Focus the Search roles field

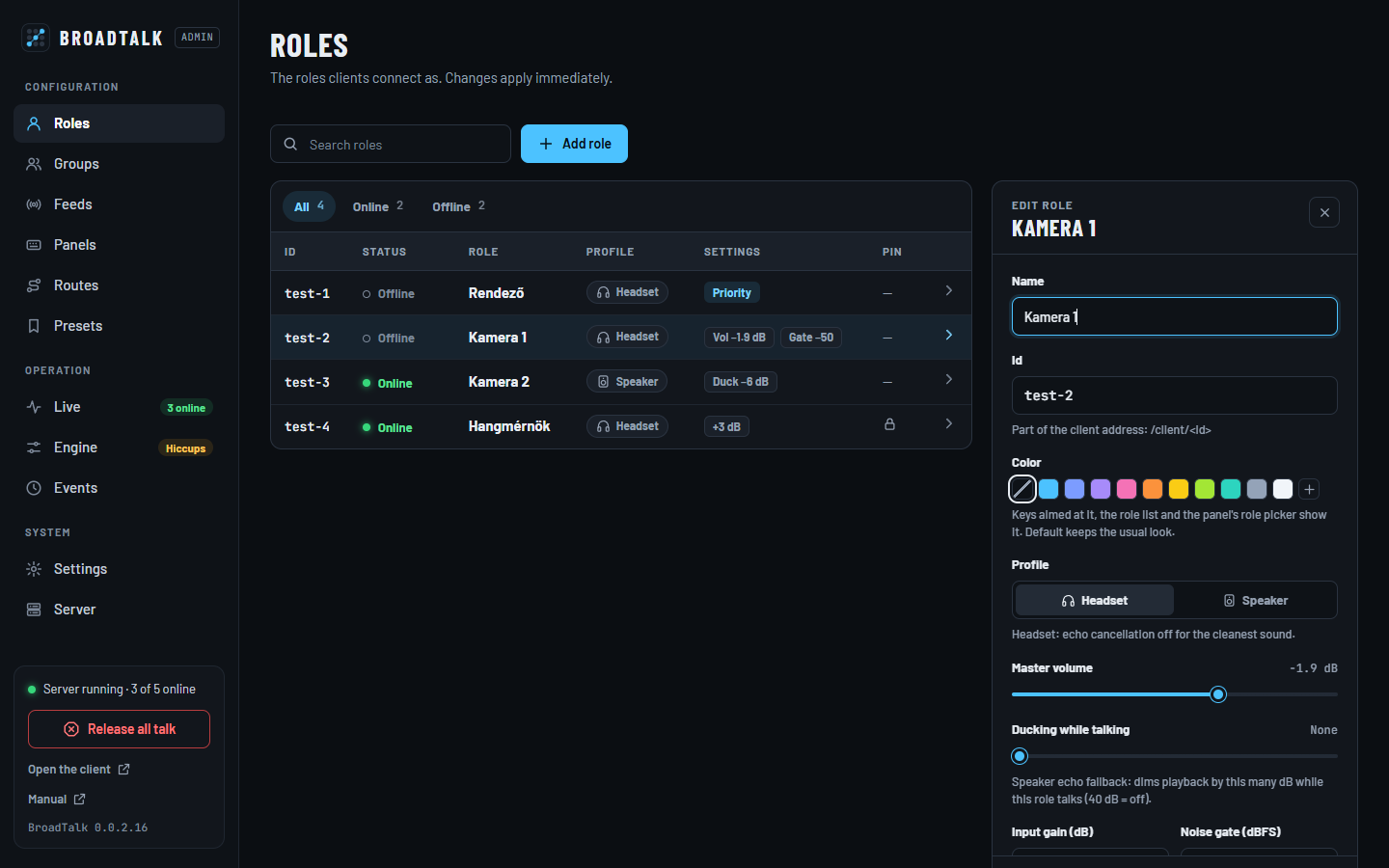tap(391, 144)
